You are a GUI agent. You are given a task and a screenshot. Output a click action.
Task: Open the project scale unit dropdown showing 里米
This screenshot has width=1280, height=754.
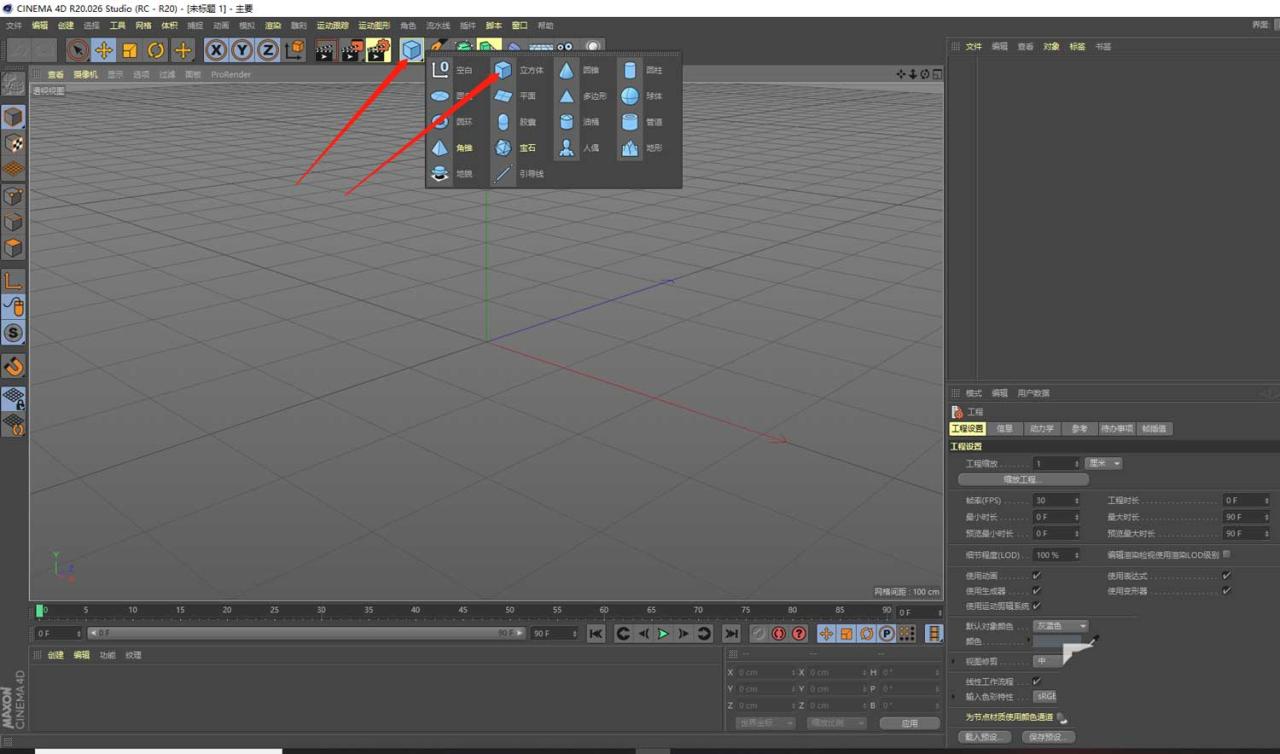pyautogui.click(x=1103, y=463)
